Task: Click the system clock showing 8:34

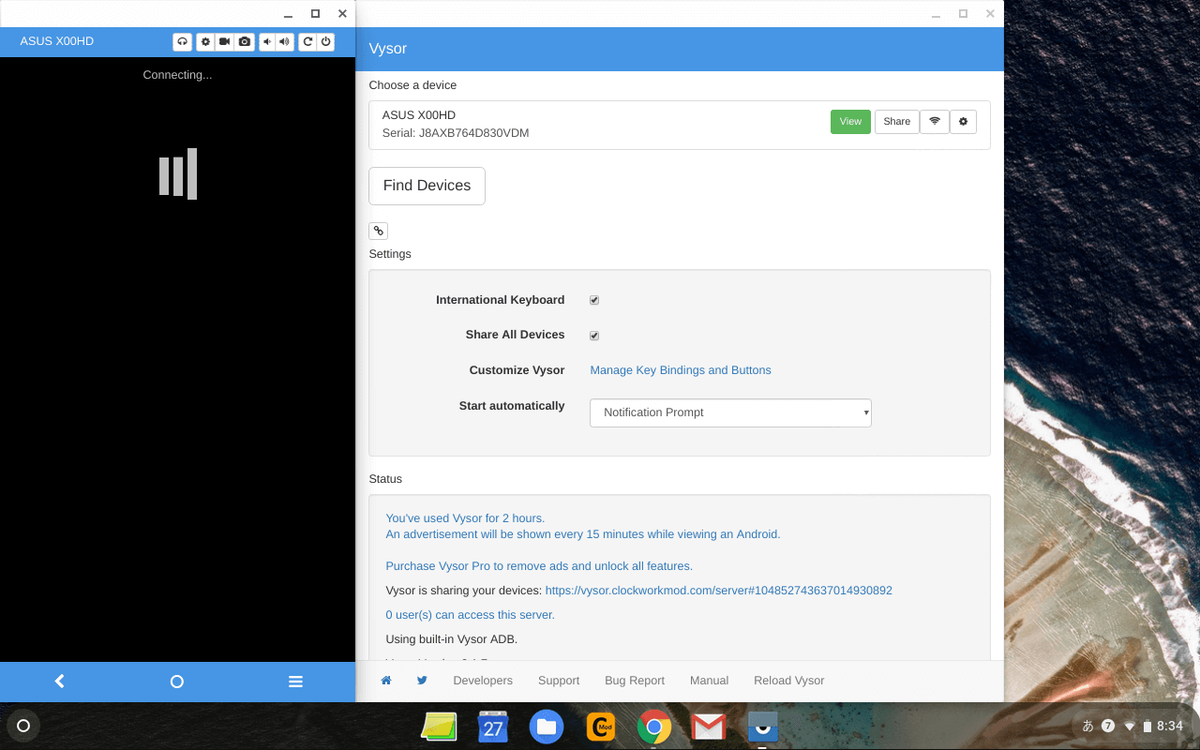Action: tap(1170, 726)
